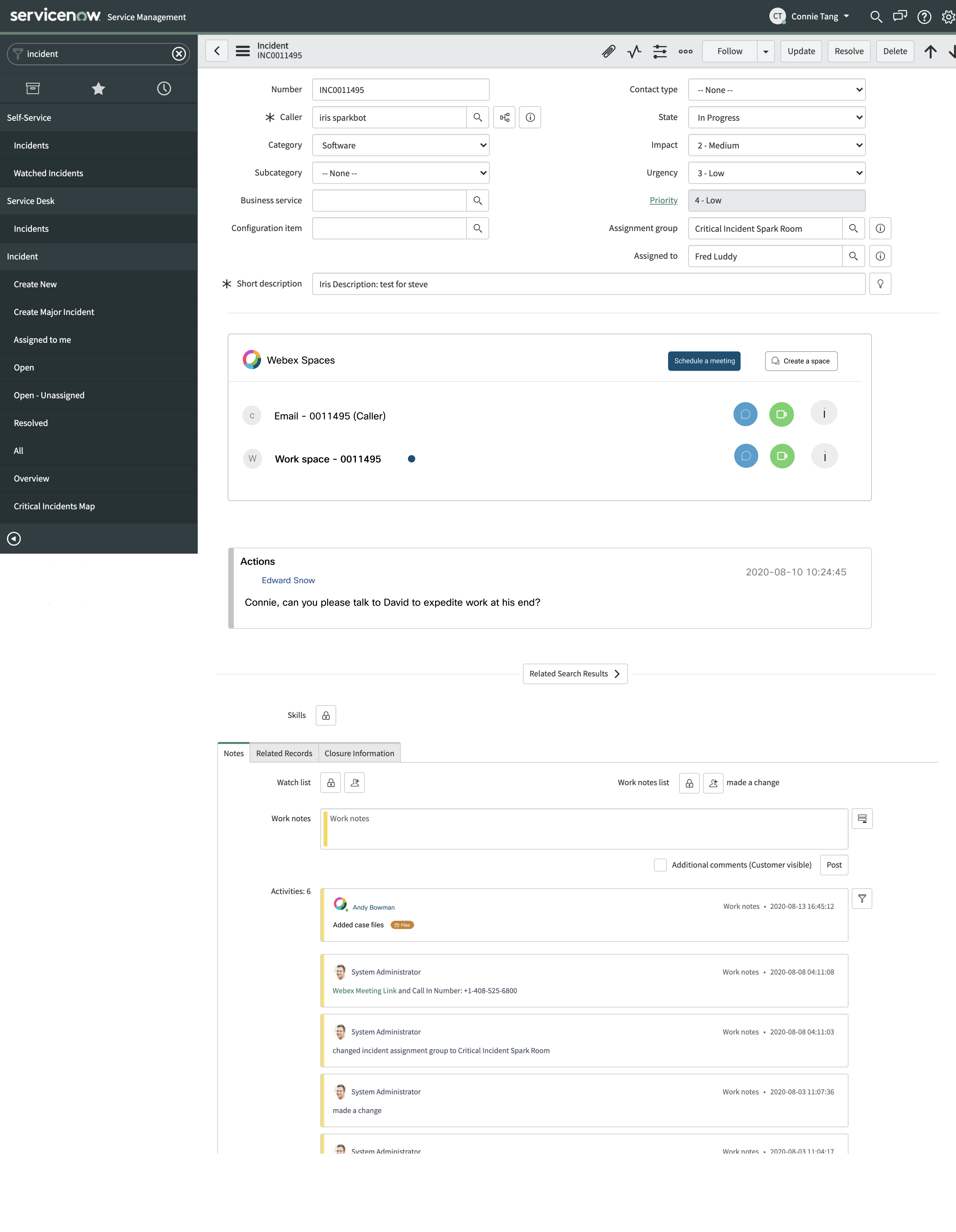The image size is (956, 1232).
Task: Open the help question-mark icon
Action: click(924, 16)
